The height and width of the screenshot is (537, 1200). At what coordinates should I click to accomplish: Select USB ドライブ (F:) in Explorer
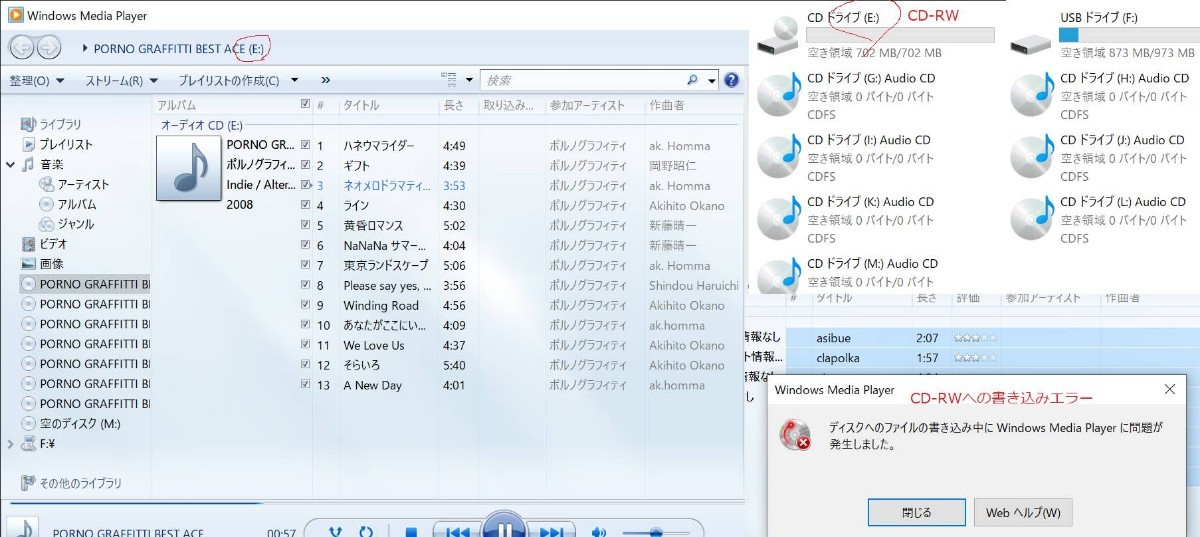[1103, 35]
